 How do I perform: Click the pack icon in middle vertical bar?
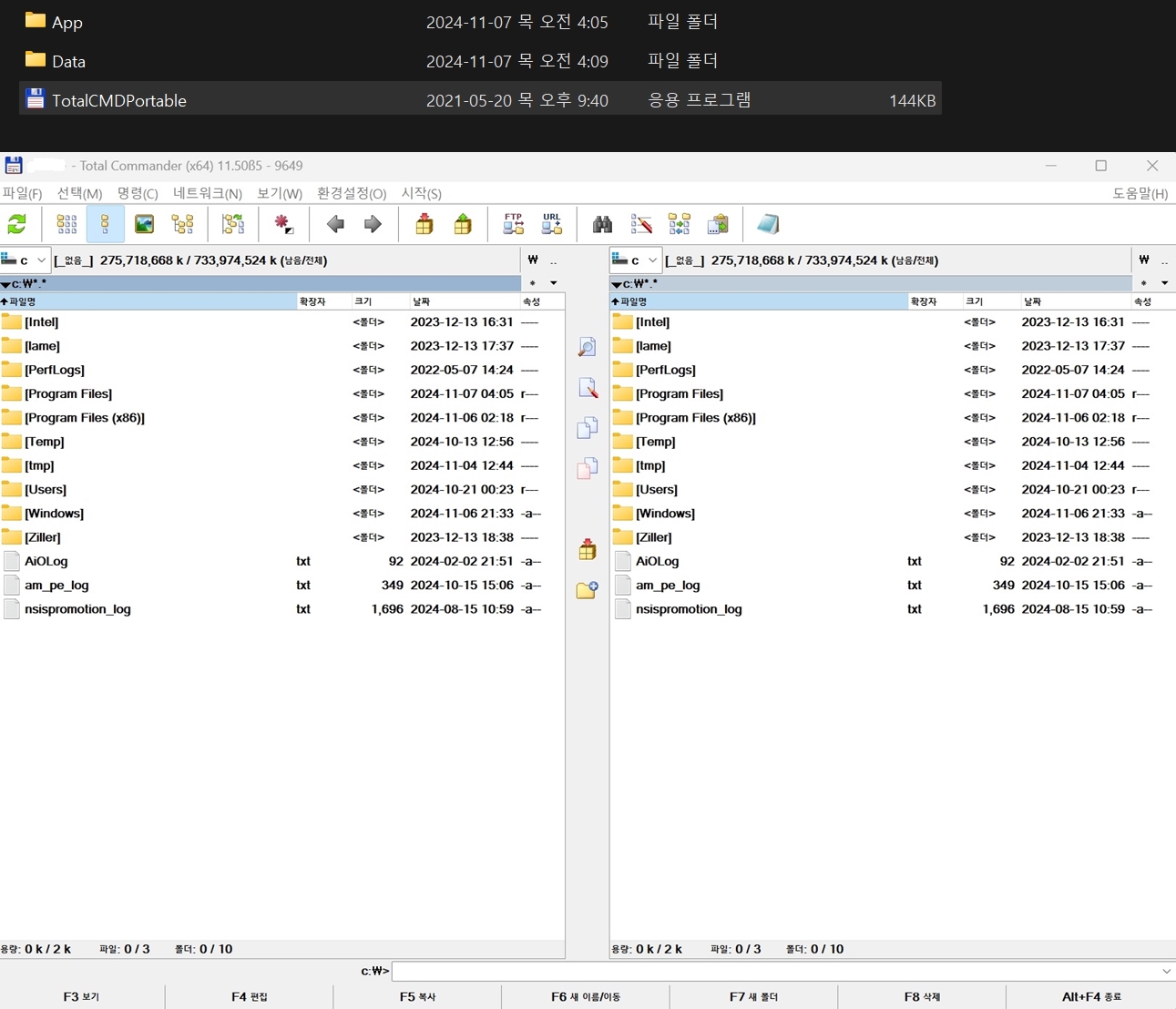(588, 549)
